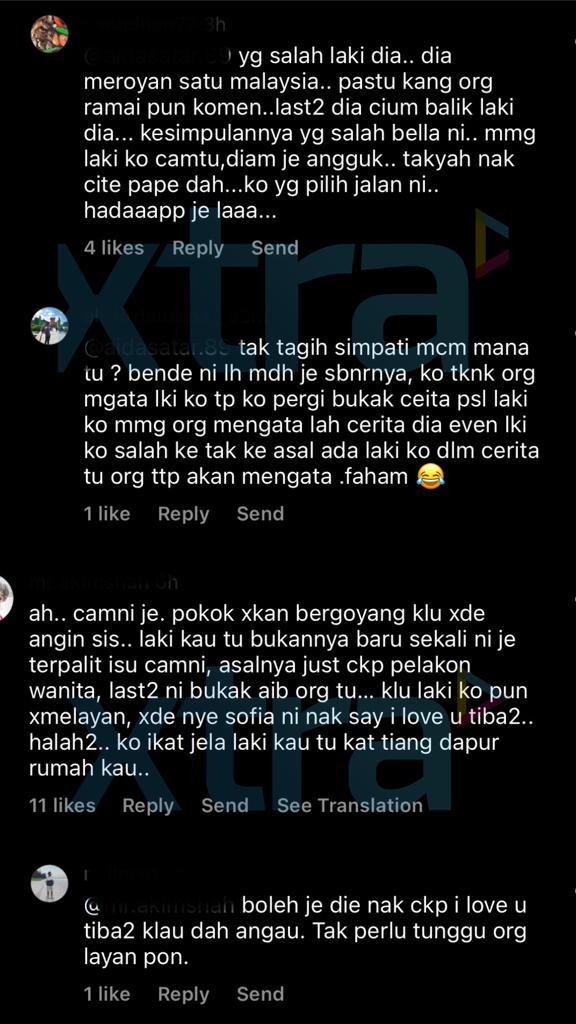Open avatar of the "tak tagih simpati" commenter
The width and height of the screenshot is (576, 1024).
(50, 326)
